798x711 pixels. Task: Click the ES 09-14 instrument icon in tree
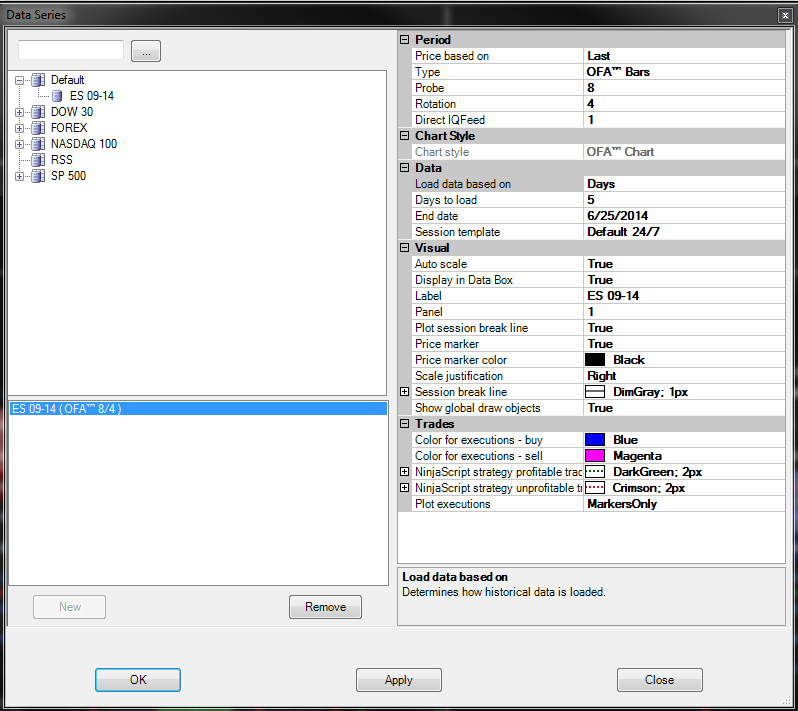point(57,96)
